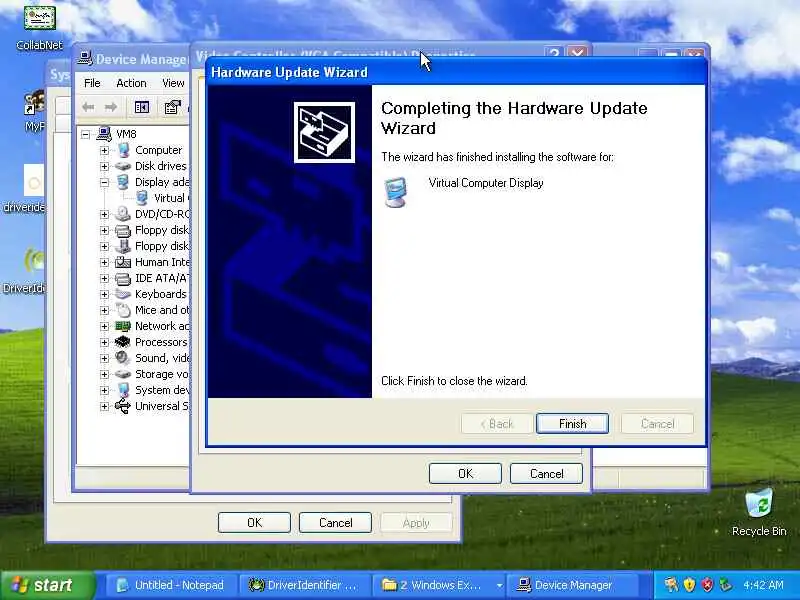Viewport: 800px width, 600px height.
Task: Expand the Computer node
Action: pos(104,151)
